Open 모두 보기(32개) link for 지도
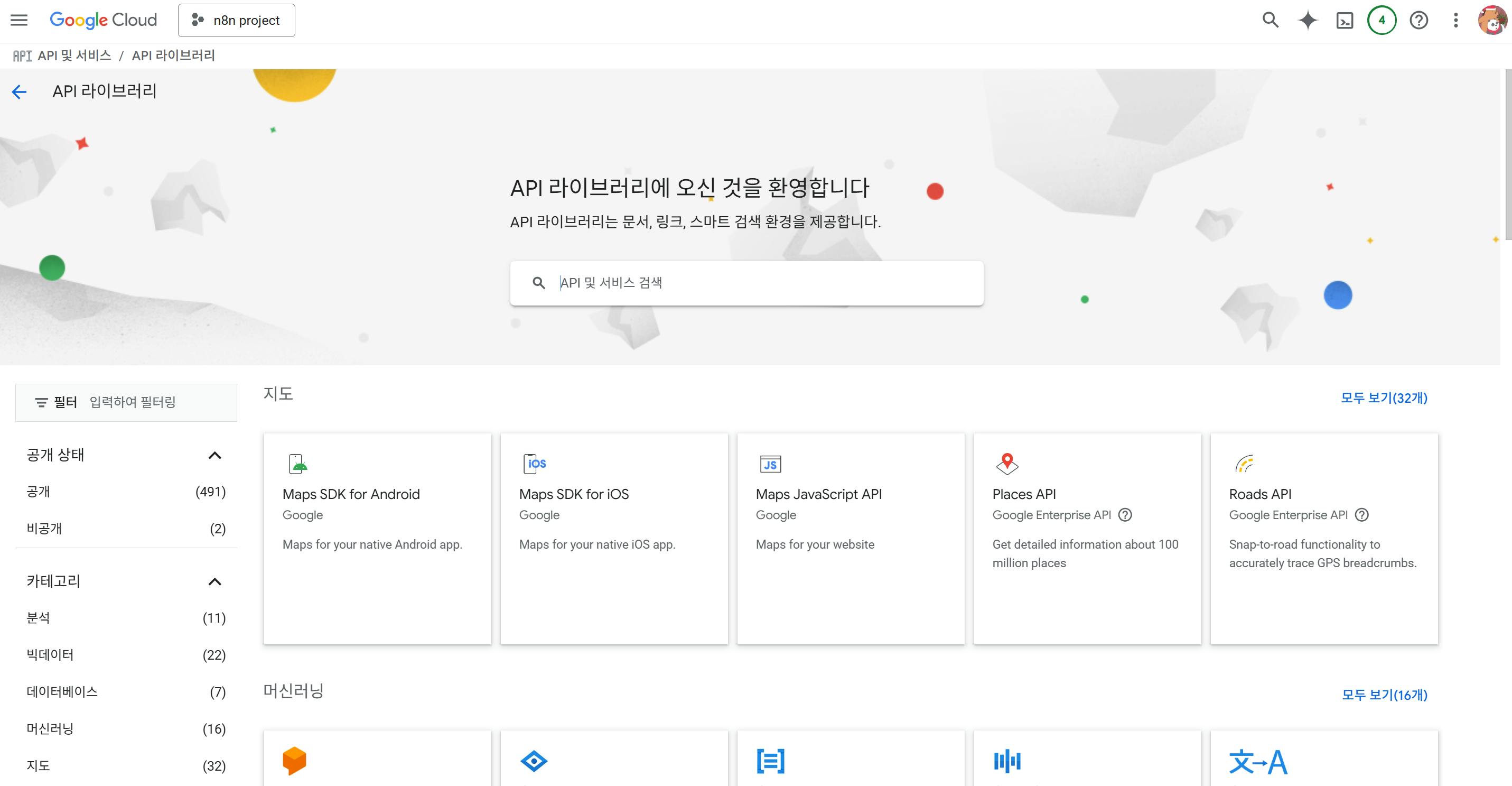1512x786 pixels. 1384,397
